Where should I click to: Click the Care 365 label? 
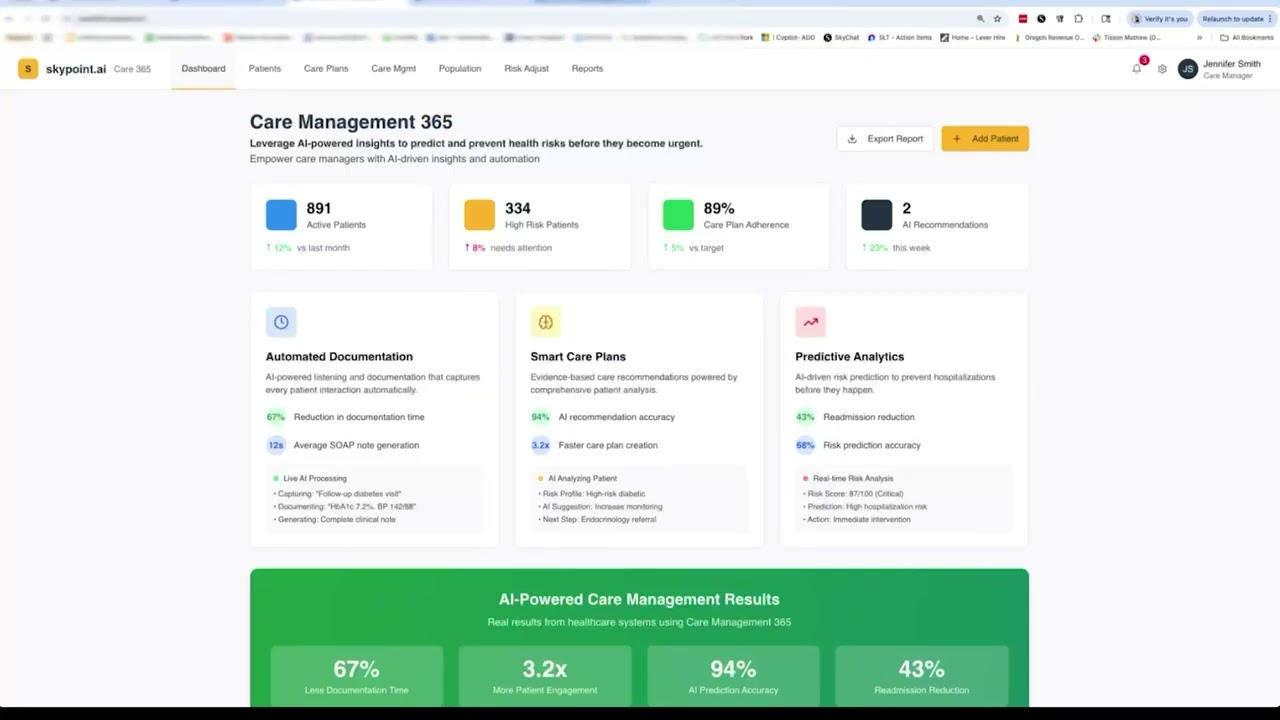132,69
